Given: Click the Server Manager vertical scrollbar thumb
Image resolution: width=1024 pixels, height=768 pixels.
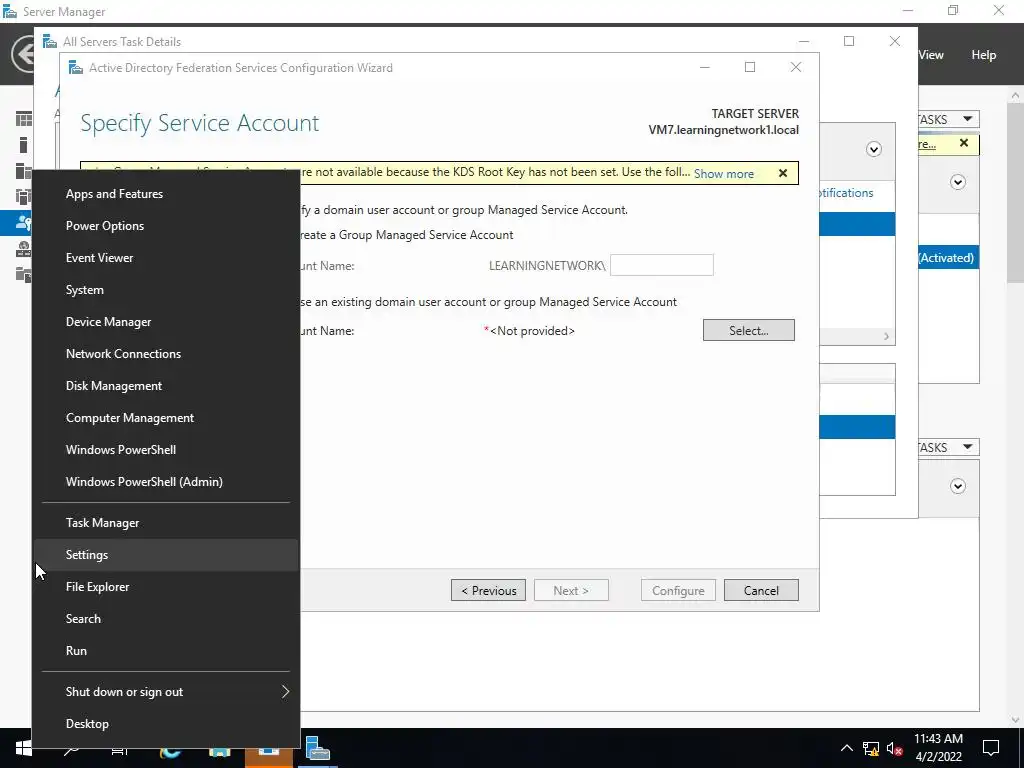Looking at the screenshot, I should pyautogui.click(x=1015, y=193).
